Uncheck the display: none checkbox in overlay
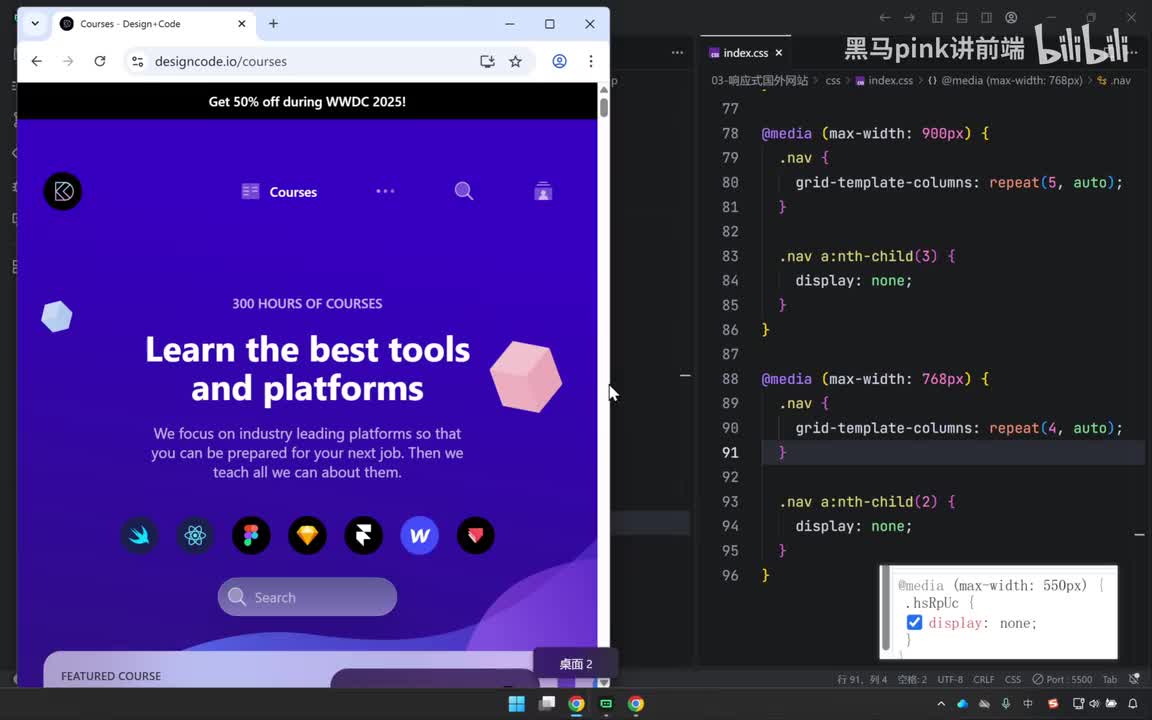This screenshot has height=720, width=1152. 914,622
